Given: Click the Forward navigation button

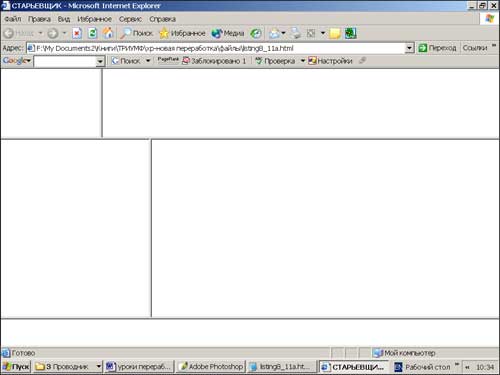Looking at the screenshot, I should (53, 33).
